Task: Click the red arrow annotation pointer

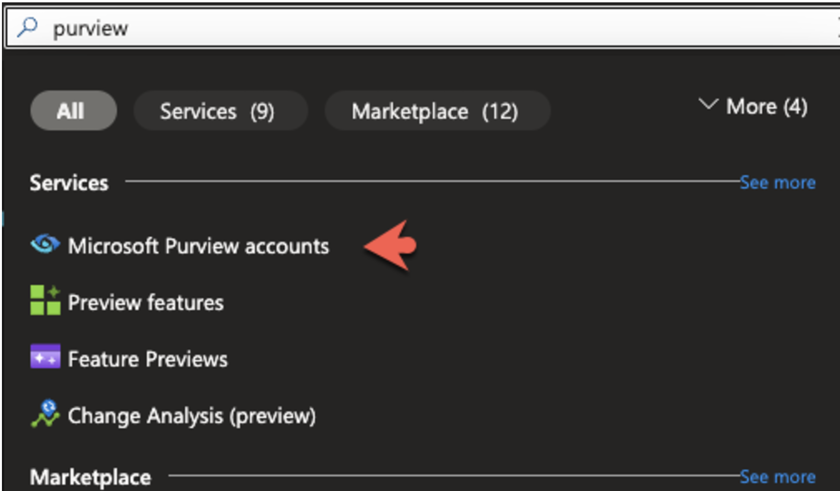Action: (x=390, y=245)
